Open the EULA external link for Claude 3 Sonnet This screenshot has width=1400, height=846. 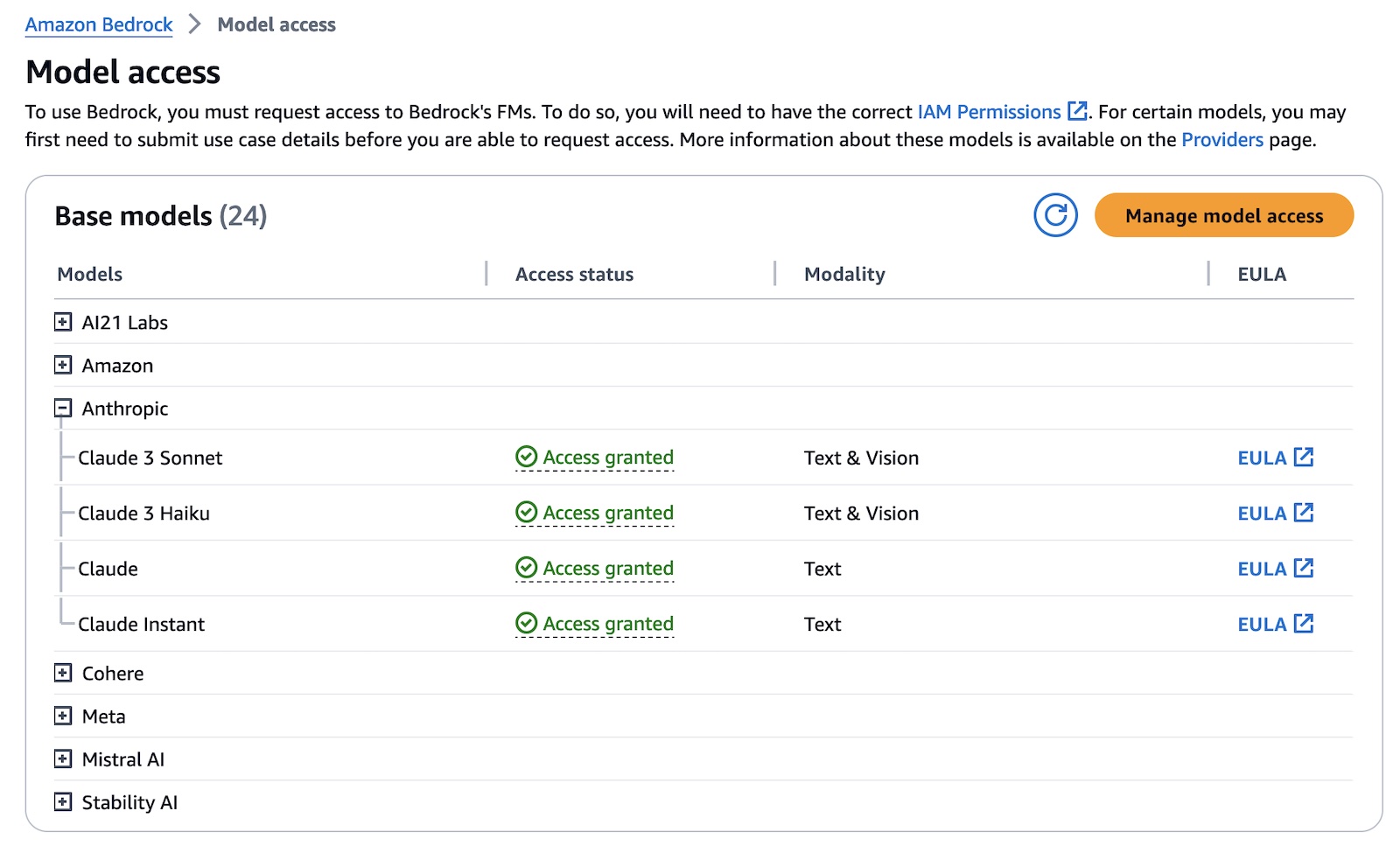[x=1275, y=458]
